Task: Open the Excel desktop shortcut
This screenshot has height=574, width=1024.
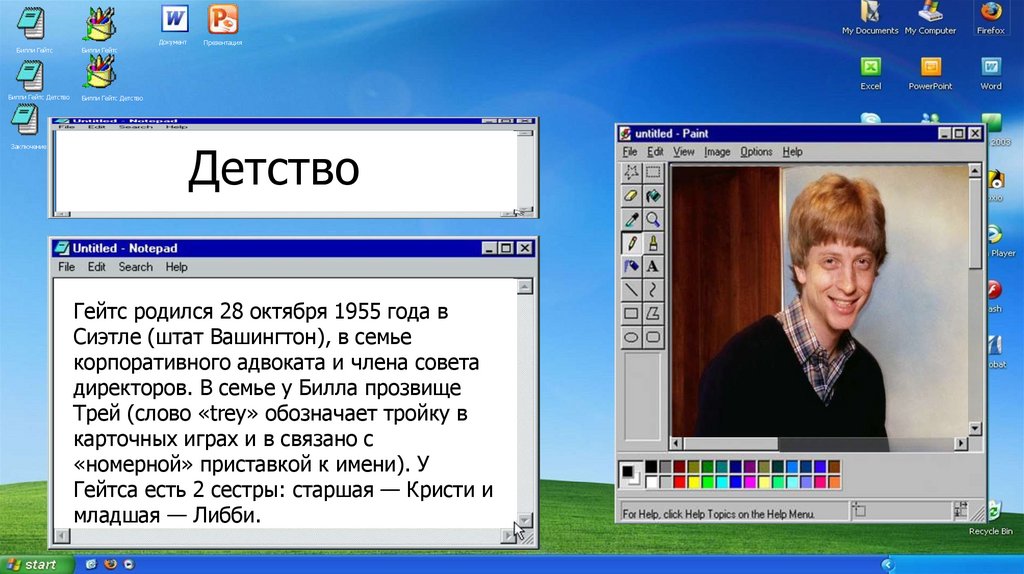Action: pos(871,73)
